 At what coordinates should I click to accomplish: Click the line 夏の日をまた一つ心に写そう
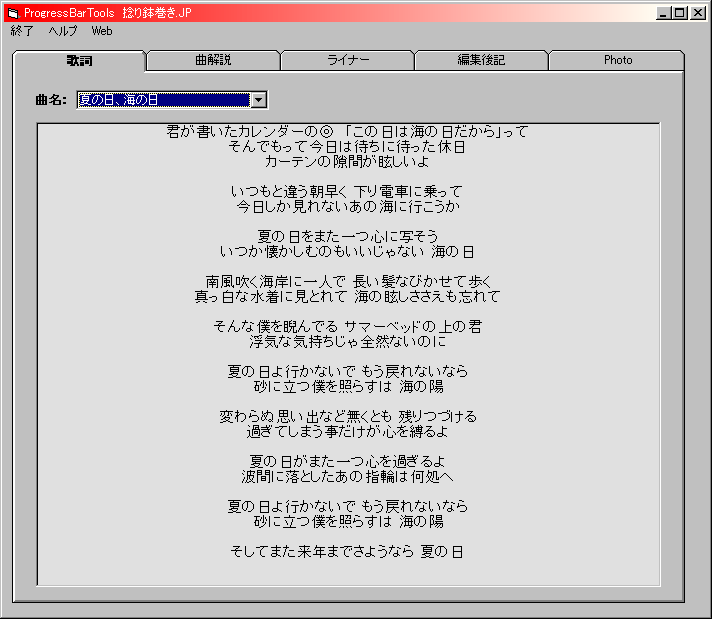348,236
